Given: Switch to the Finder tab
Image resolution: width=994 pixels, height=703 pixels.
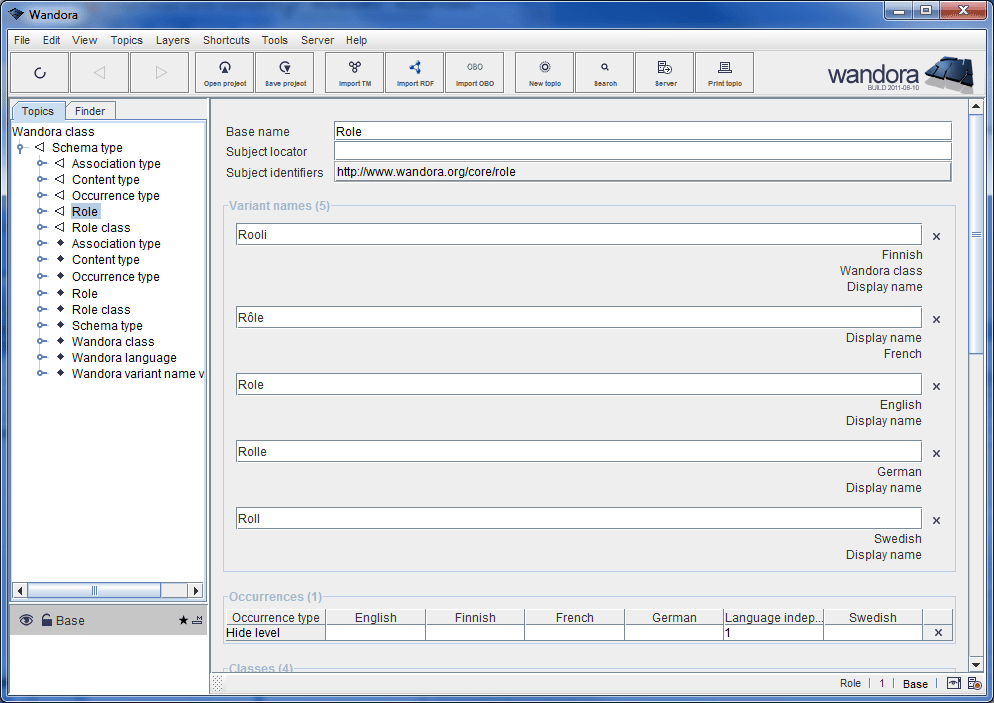Looking at the screenshot, I should point(90,110).
